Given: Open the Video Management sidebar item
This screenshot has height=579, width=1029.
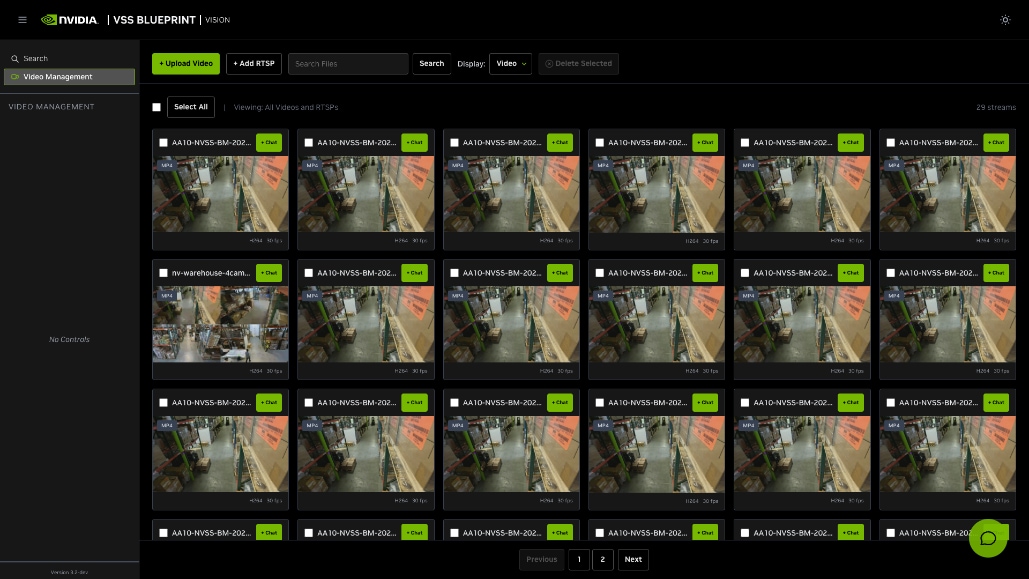Looking at the screenshot, I should pyautogui.click(x=70, y=77).
